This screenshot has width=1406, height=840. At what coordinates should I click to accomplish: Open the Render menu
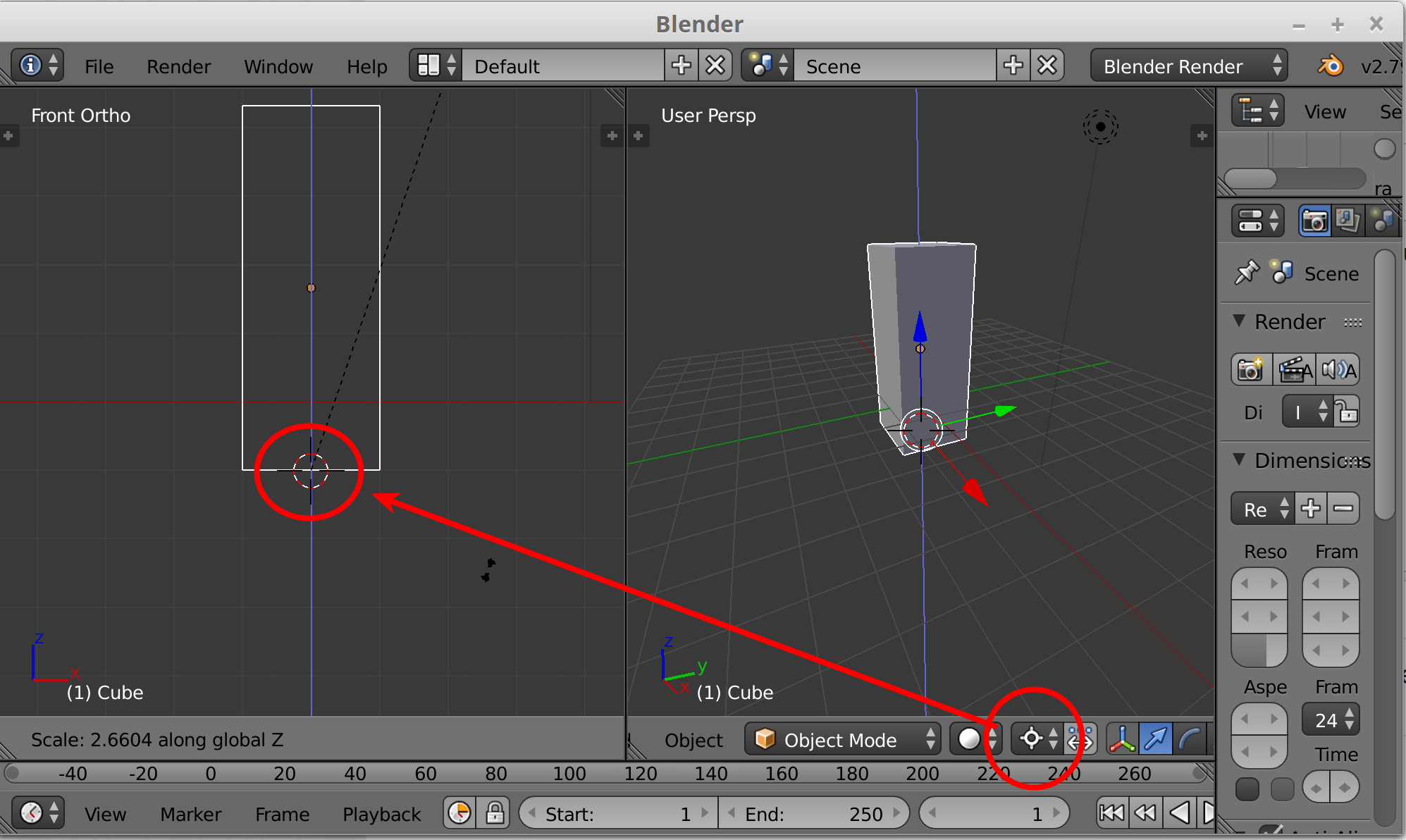point(178,66)
